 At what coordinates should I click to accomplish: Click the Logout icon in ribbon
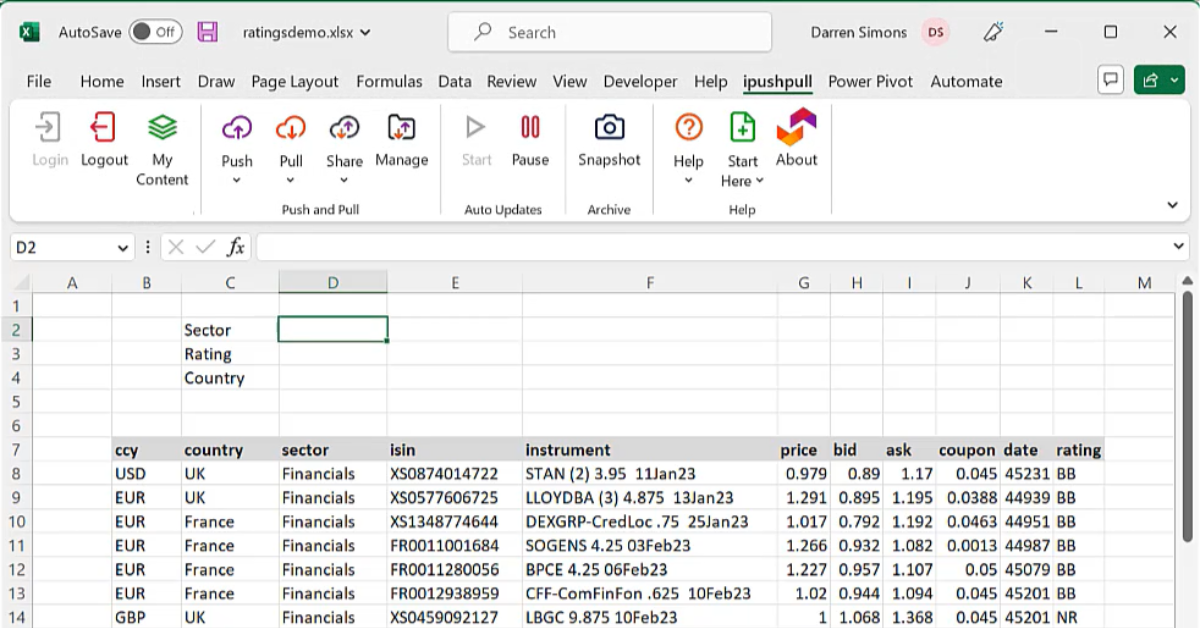[104, 128]
